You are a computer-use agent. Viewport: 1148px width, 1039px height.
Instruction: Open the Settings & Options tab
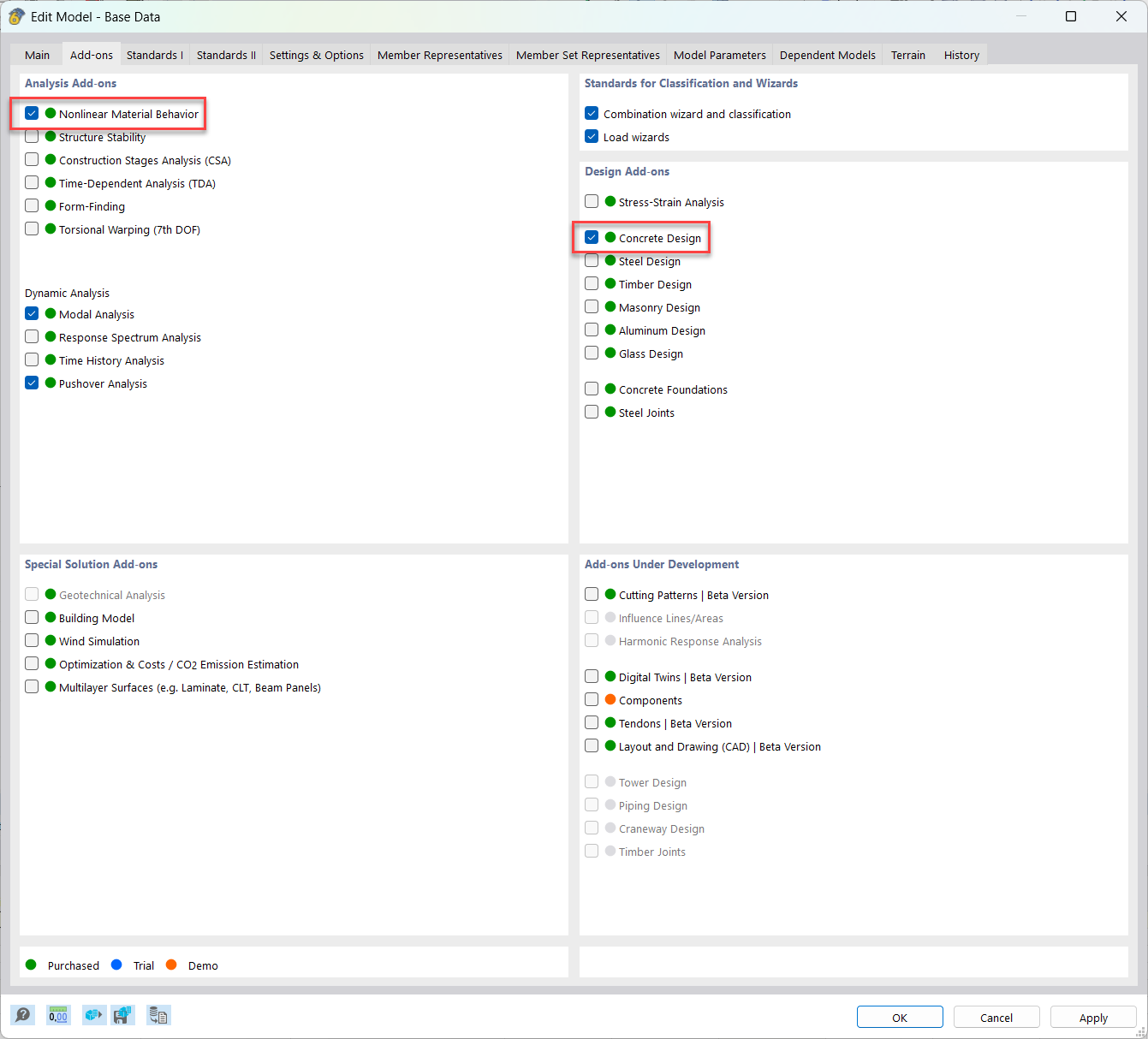click(x=316, y=55)
